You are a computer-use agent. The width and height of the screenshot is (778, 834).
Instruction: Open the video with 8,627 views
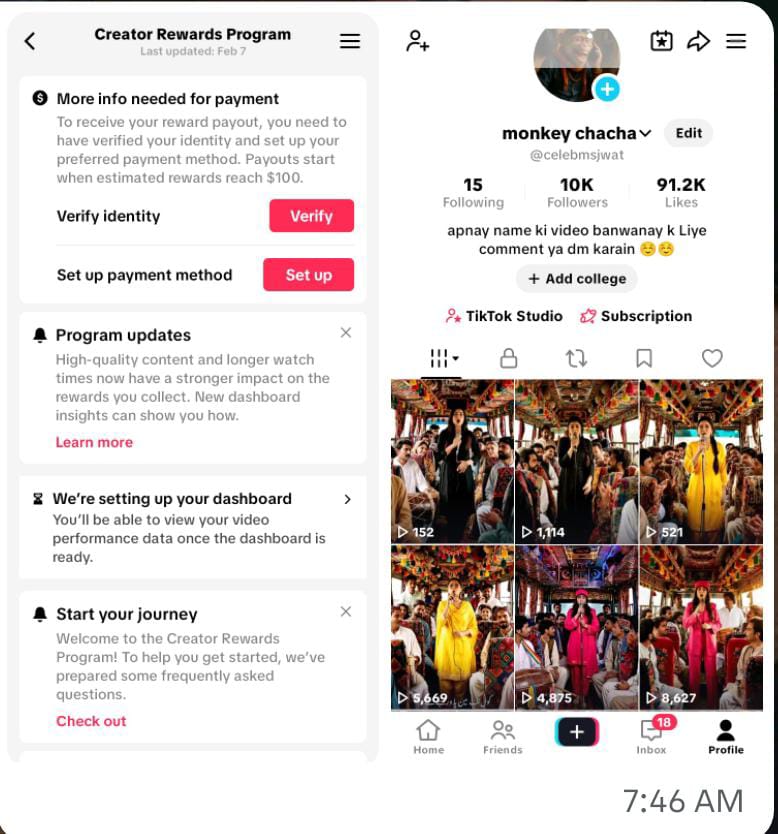coord(701,628)
